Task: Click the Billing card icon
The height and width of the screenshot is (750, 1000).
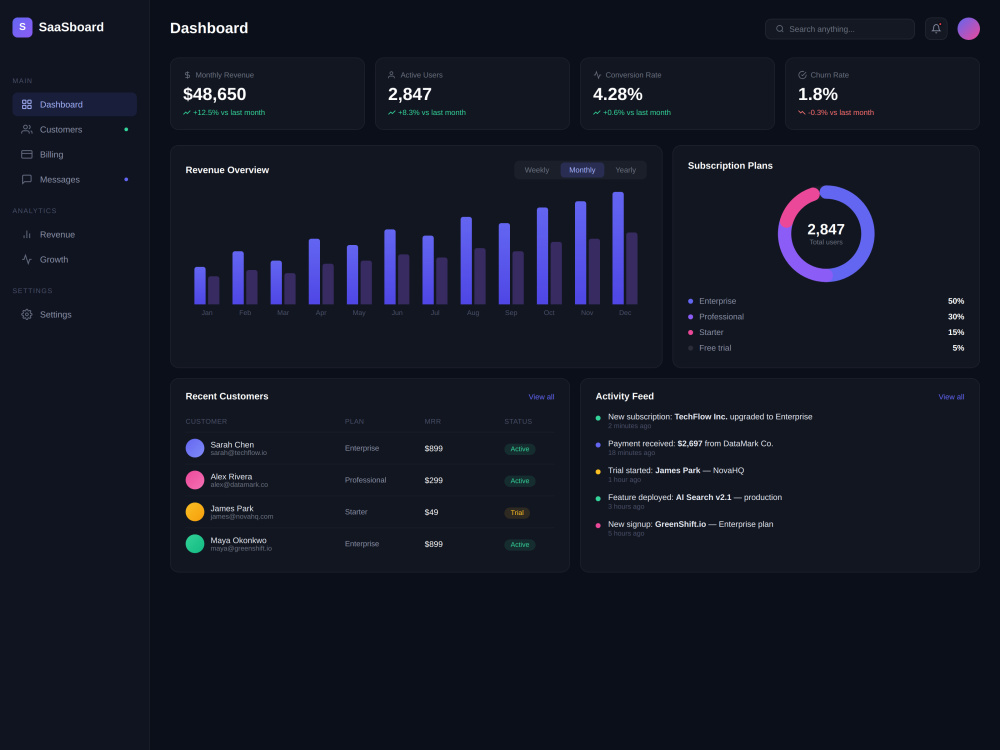Action: pos(27,154)
